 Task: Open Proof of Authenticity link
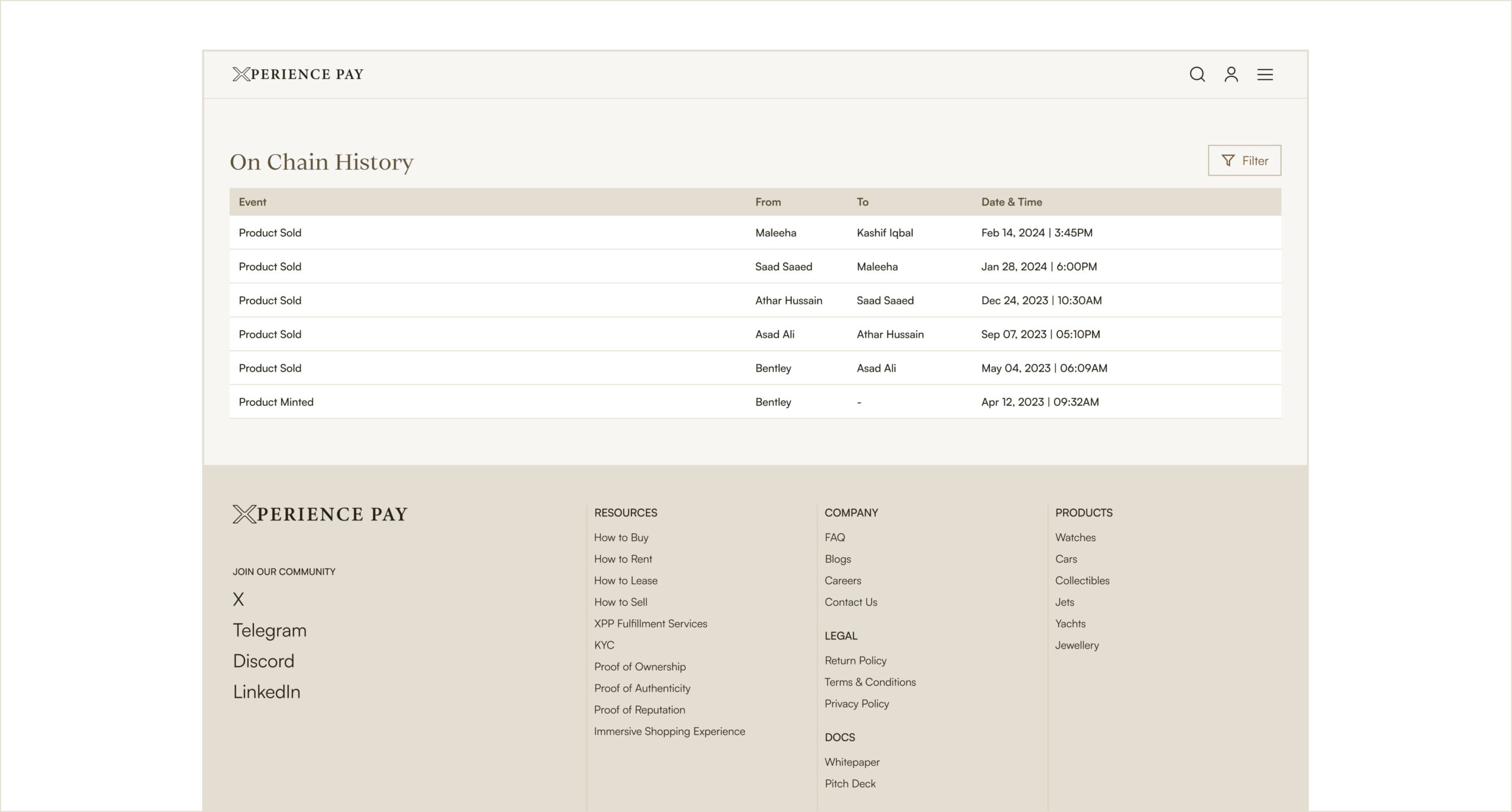point(642,688)
